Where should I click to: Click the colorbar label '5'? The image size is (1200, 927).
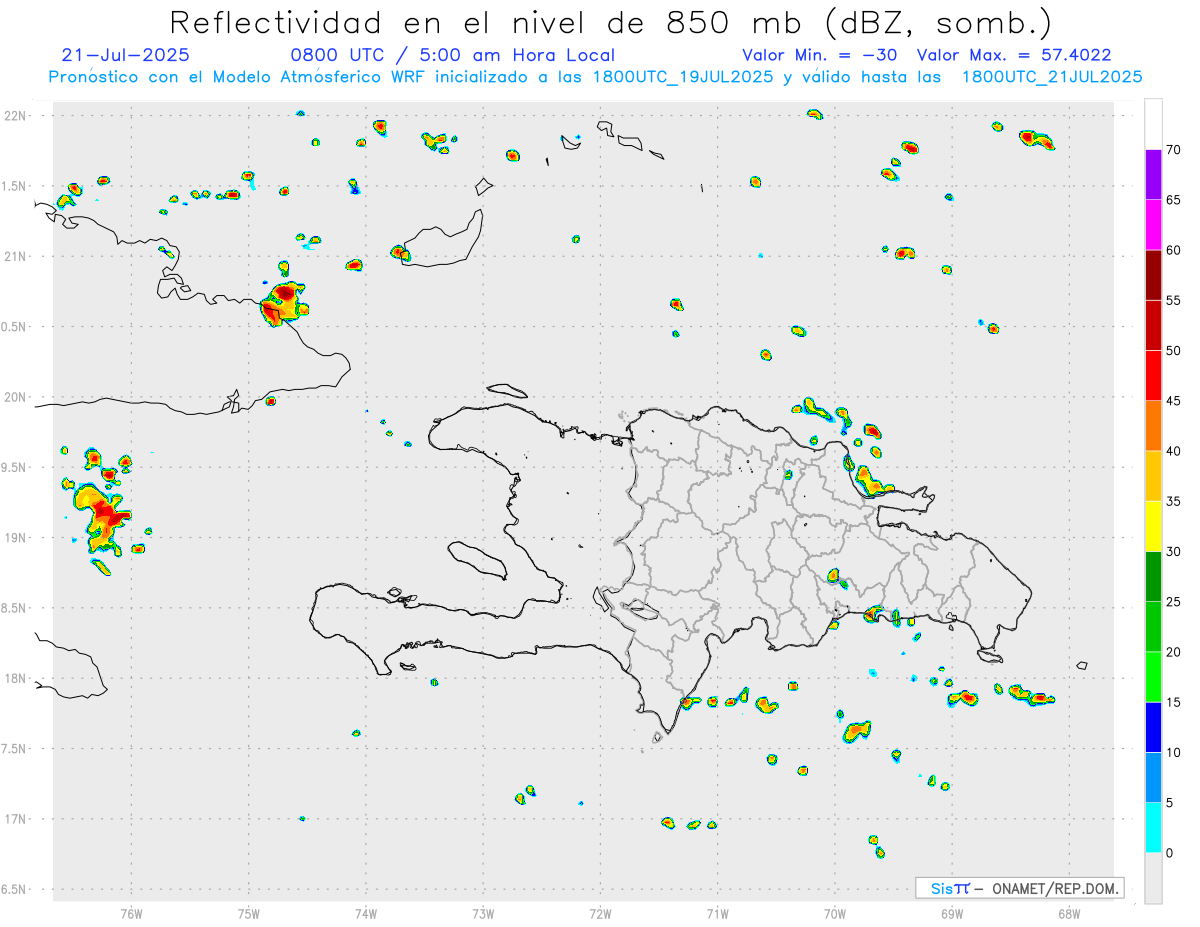(x=1169, y=803)
